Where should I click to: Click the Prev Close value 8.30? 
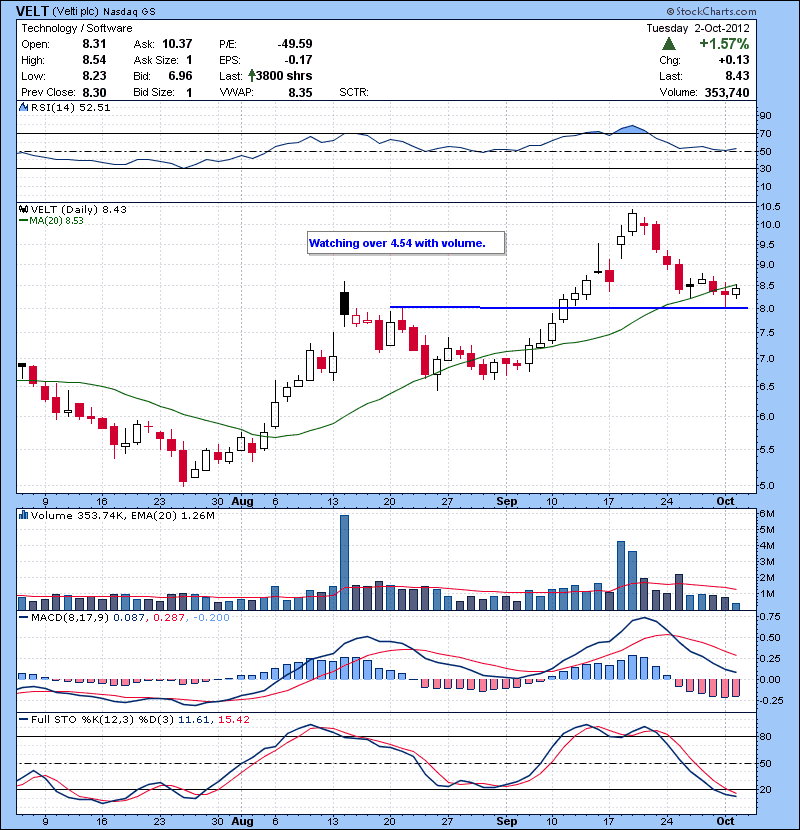click(94, 93)
